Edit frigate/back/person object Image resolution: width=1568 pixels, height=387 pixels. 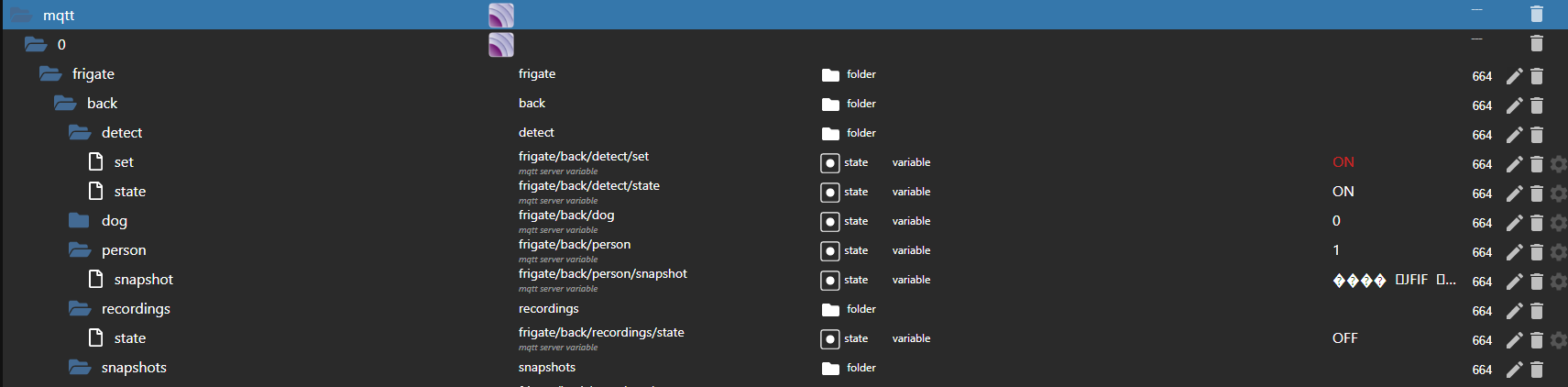pos(1514,252)
